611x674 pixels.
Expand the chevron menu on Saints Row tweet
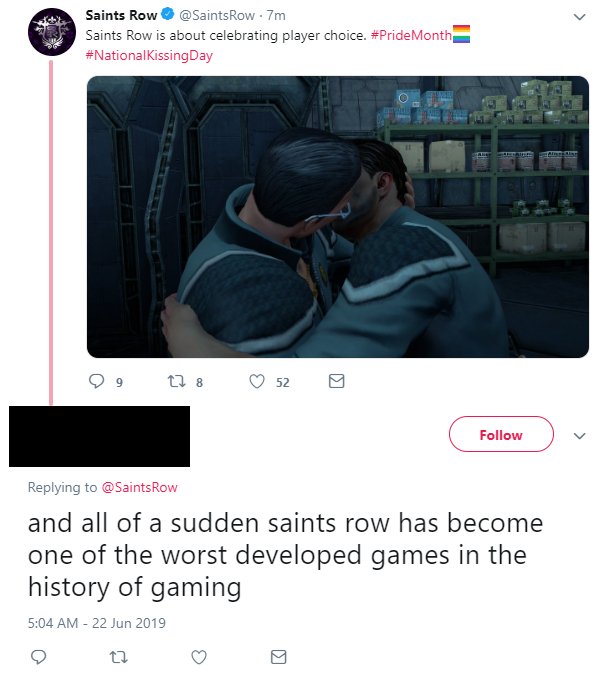pos(580,17)
